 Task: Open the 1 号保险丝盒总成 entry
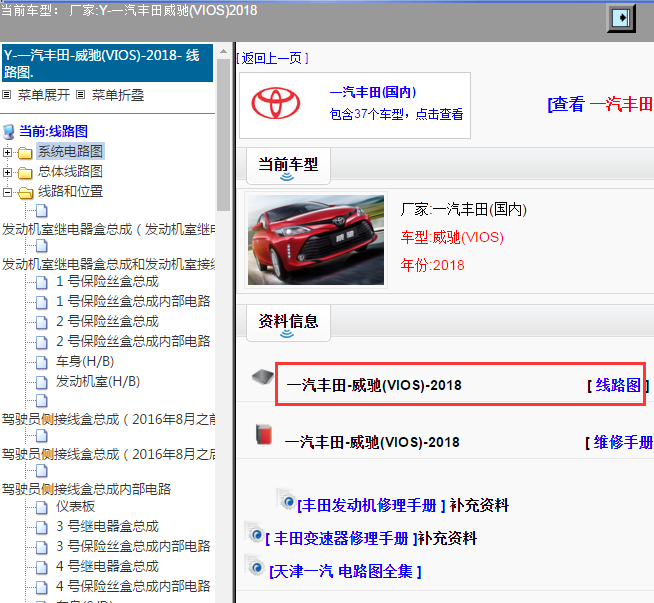(107, 281)
